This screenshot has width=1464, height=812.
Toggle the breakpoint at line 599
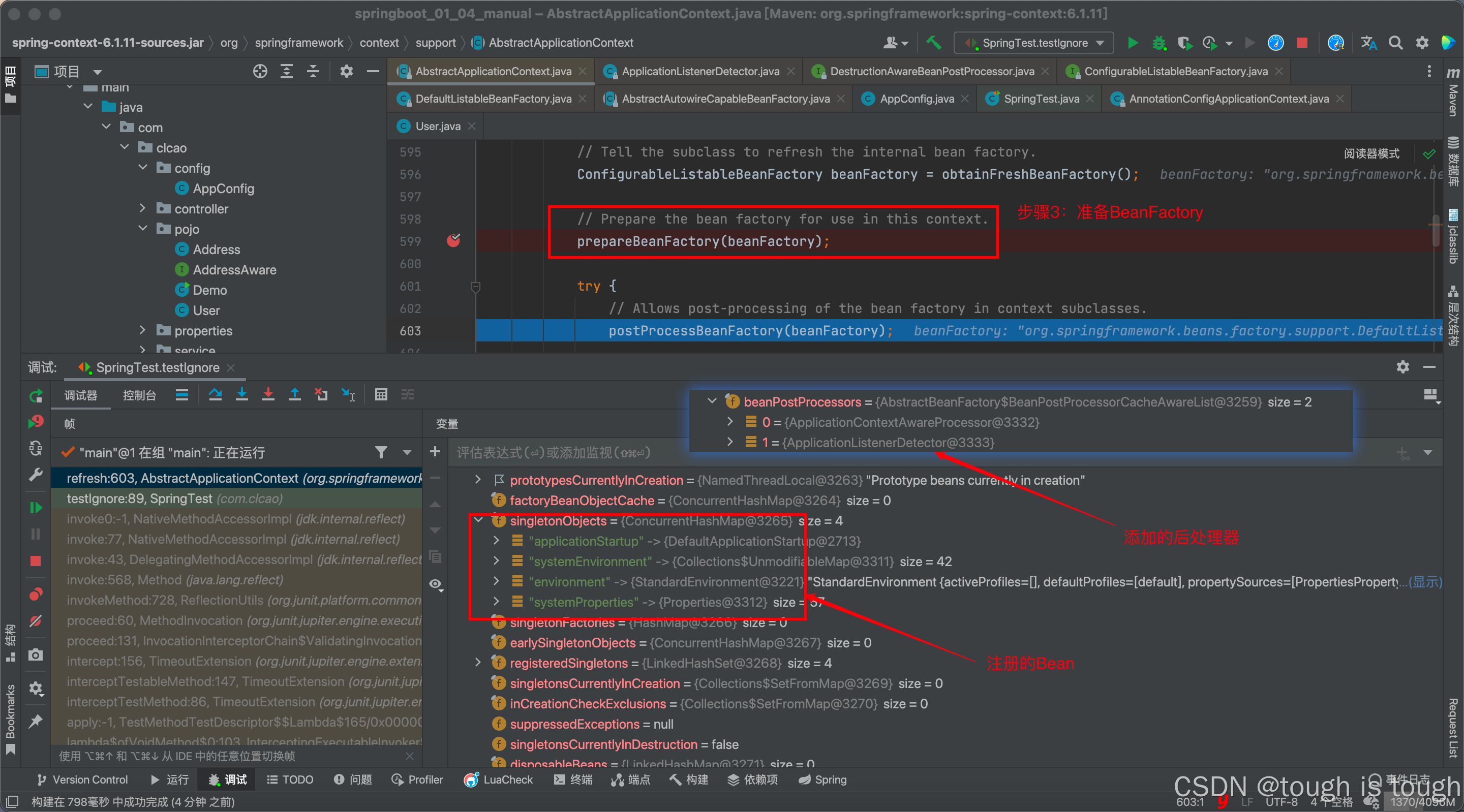[x=453, y=241]
